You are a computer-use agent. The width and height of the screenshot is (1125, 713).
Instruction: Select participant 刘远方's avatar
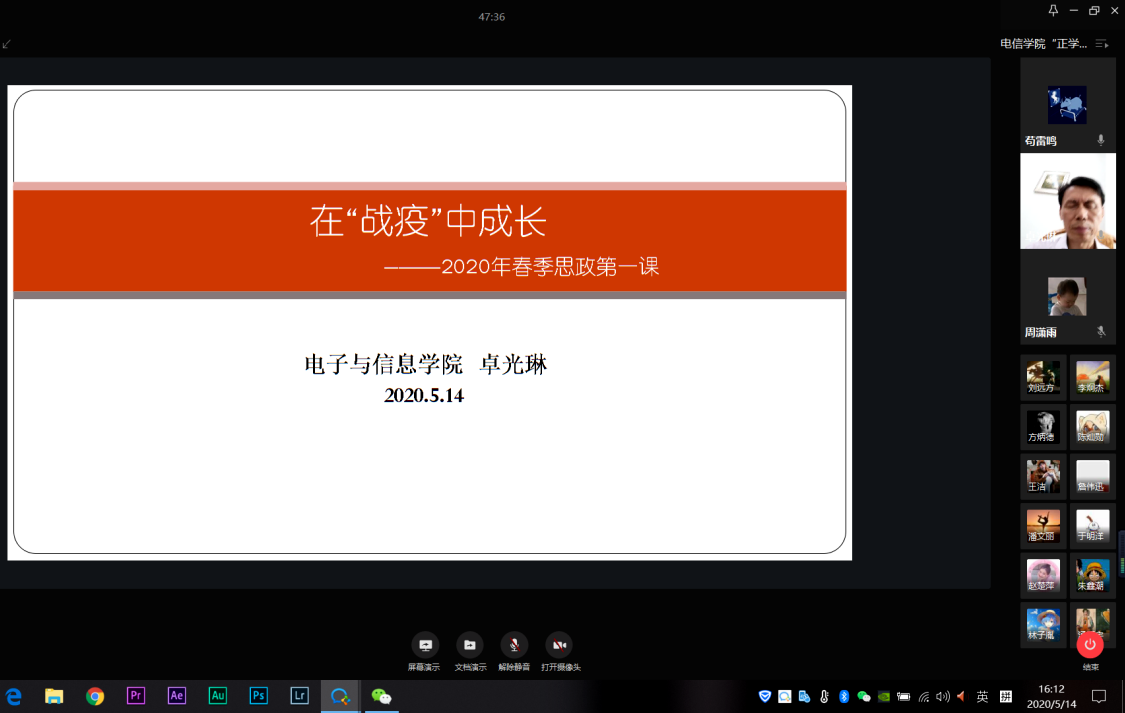tap(1043, 377)
